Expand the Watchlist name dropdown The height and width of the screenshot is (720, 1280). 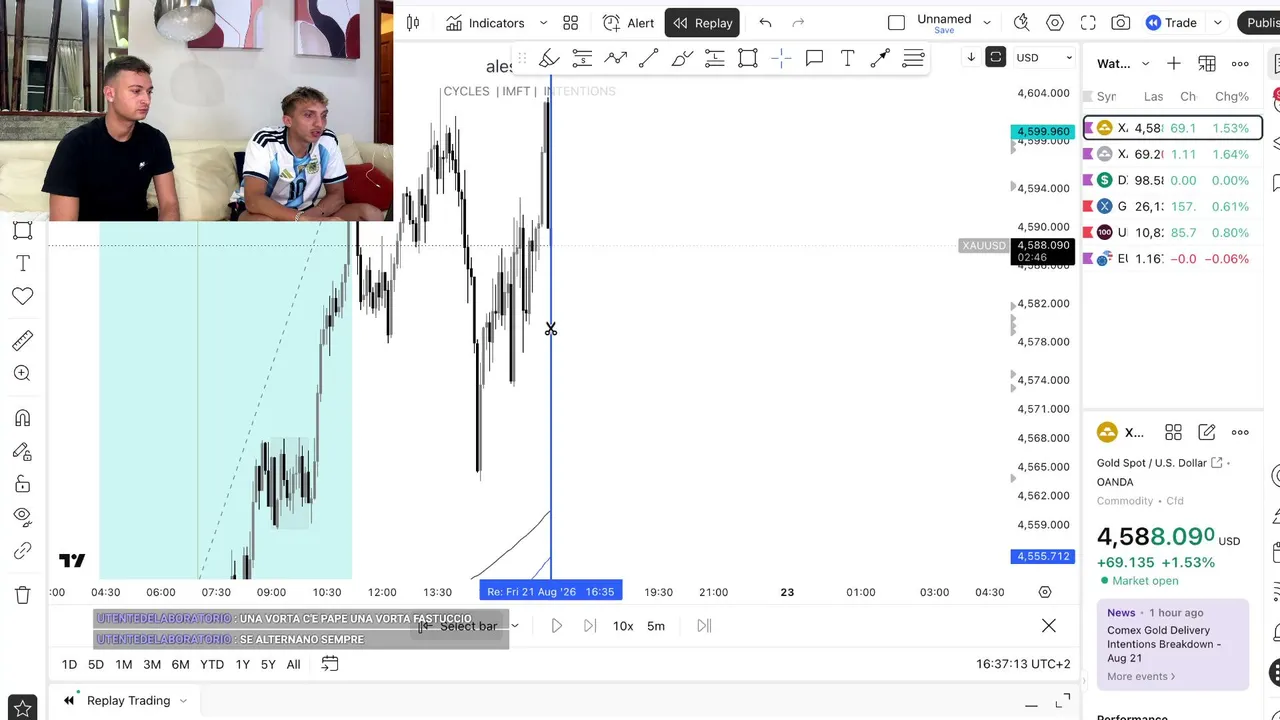tap(1145, 64)
